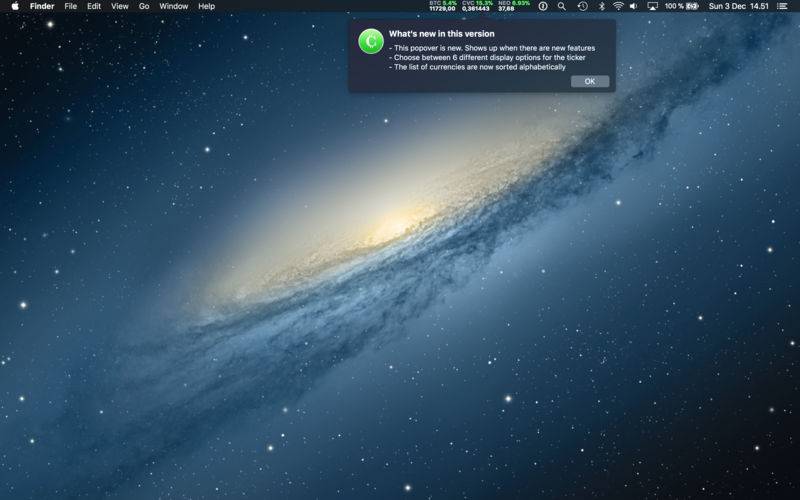The width and height of the screenshot is (800, 500).
Task: Open Spotlight search magnifier
Action: (x=562, y=6)
